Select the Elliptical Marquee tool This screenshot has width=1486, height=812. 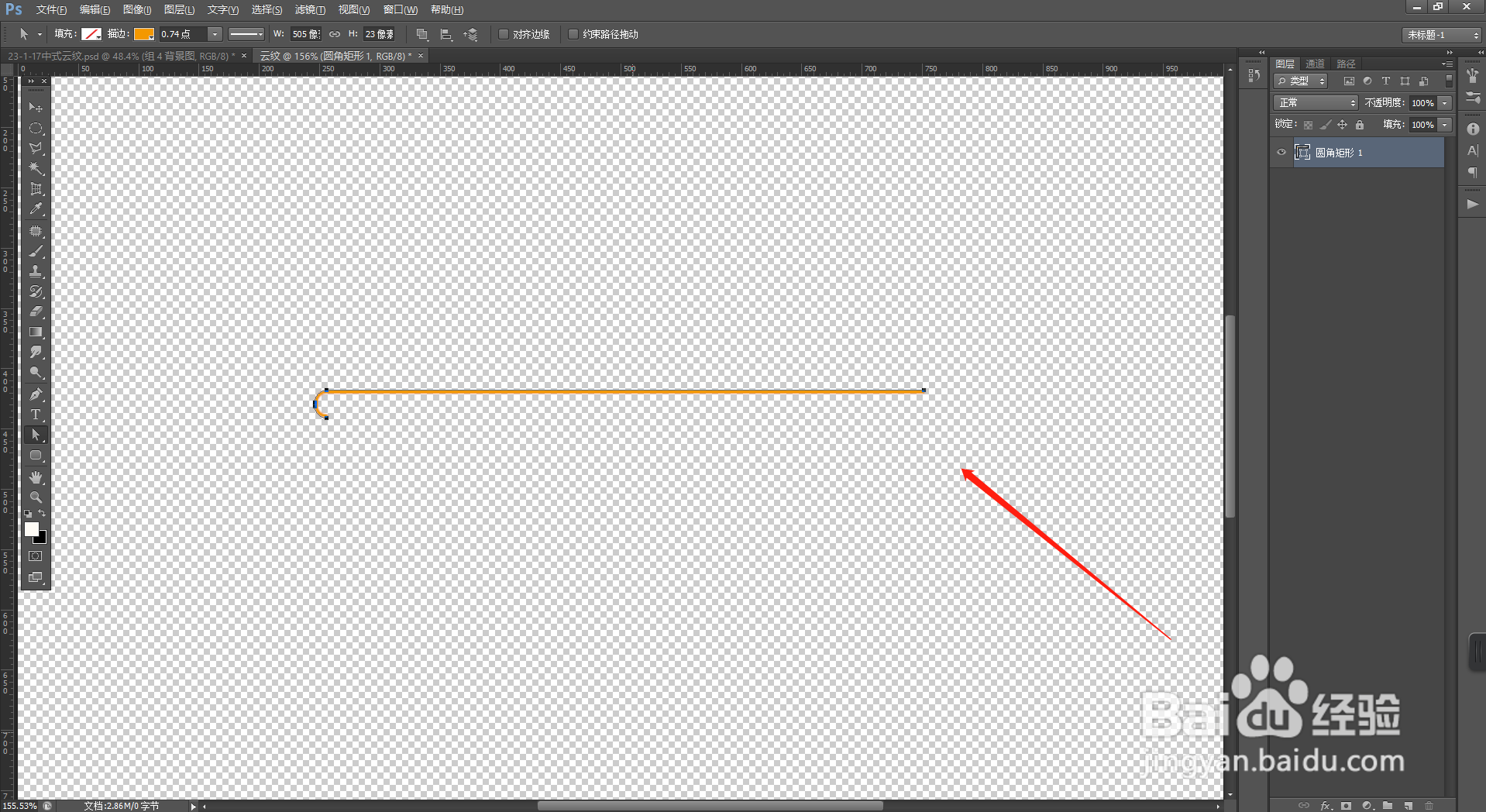click(36, 128)
